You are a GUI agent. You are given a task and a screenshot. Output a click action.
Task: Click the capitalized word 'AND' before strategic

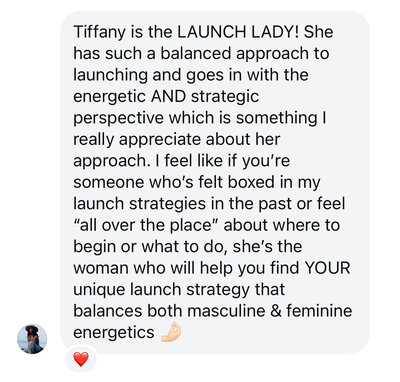tap(168, 96)
